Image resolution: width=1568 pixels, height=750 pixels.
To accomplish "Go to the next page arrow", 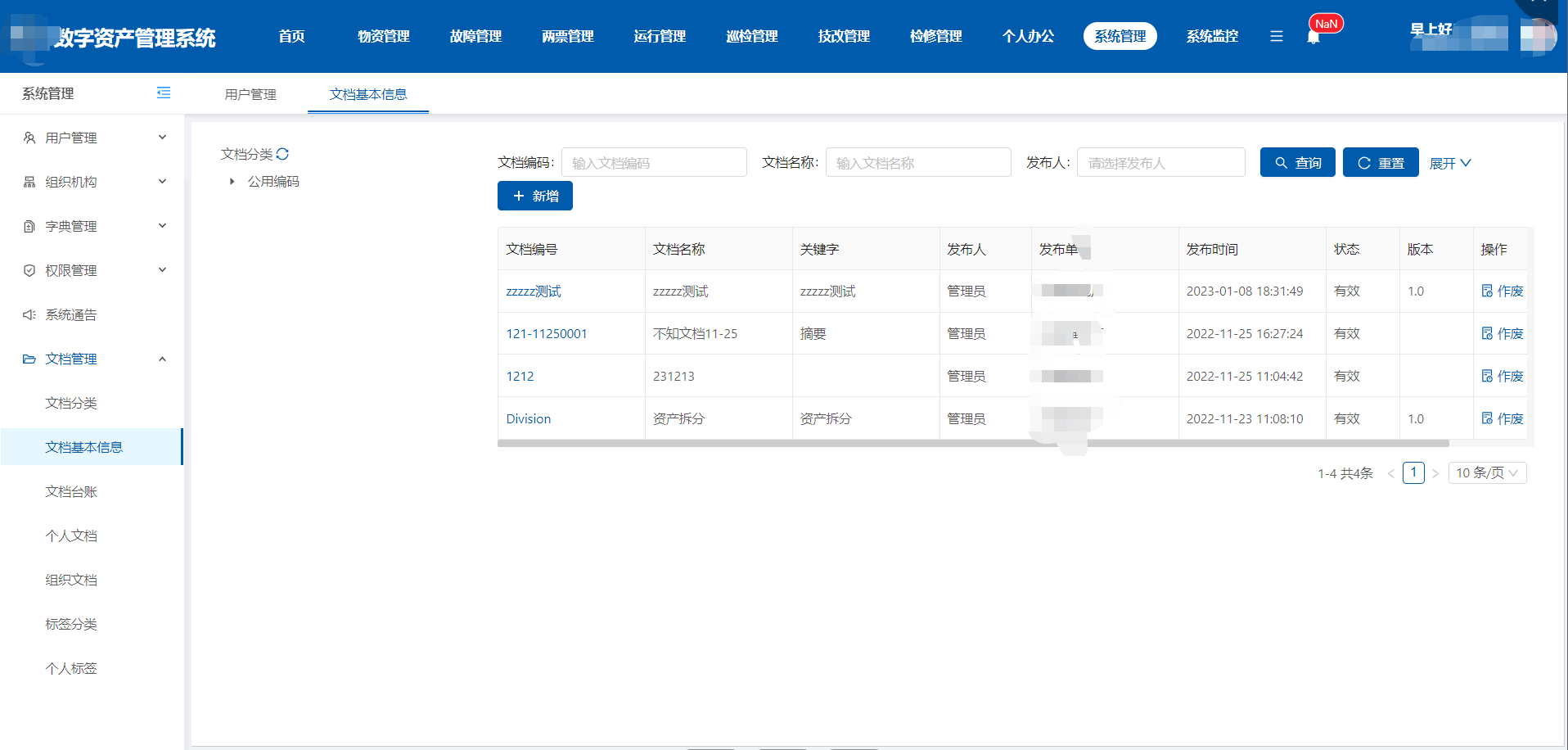I will [x=1435, y=473].
